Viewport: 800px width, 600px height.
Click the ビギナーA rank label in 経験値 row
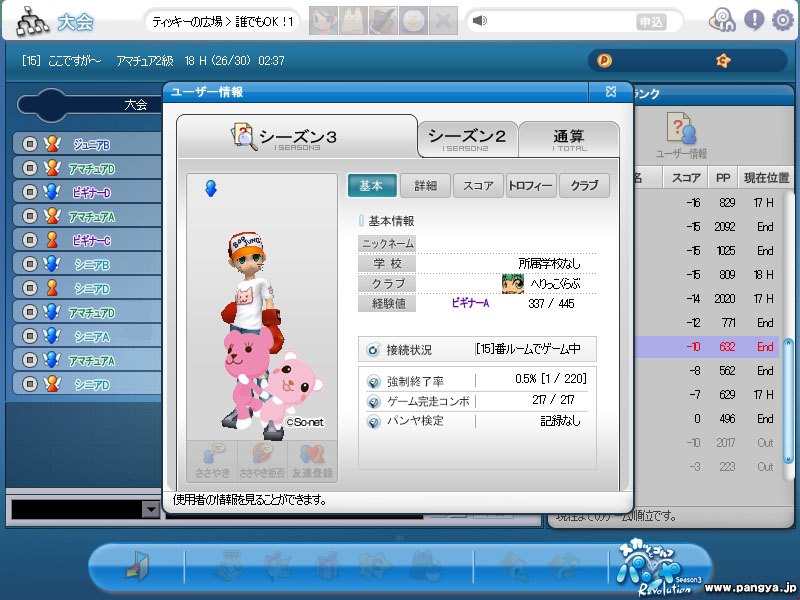tap(470, 304)
